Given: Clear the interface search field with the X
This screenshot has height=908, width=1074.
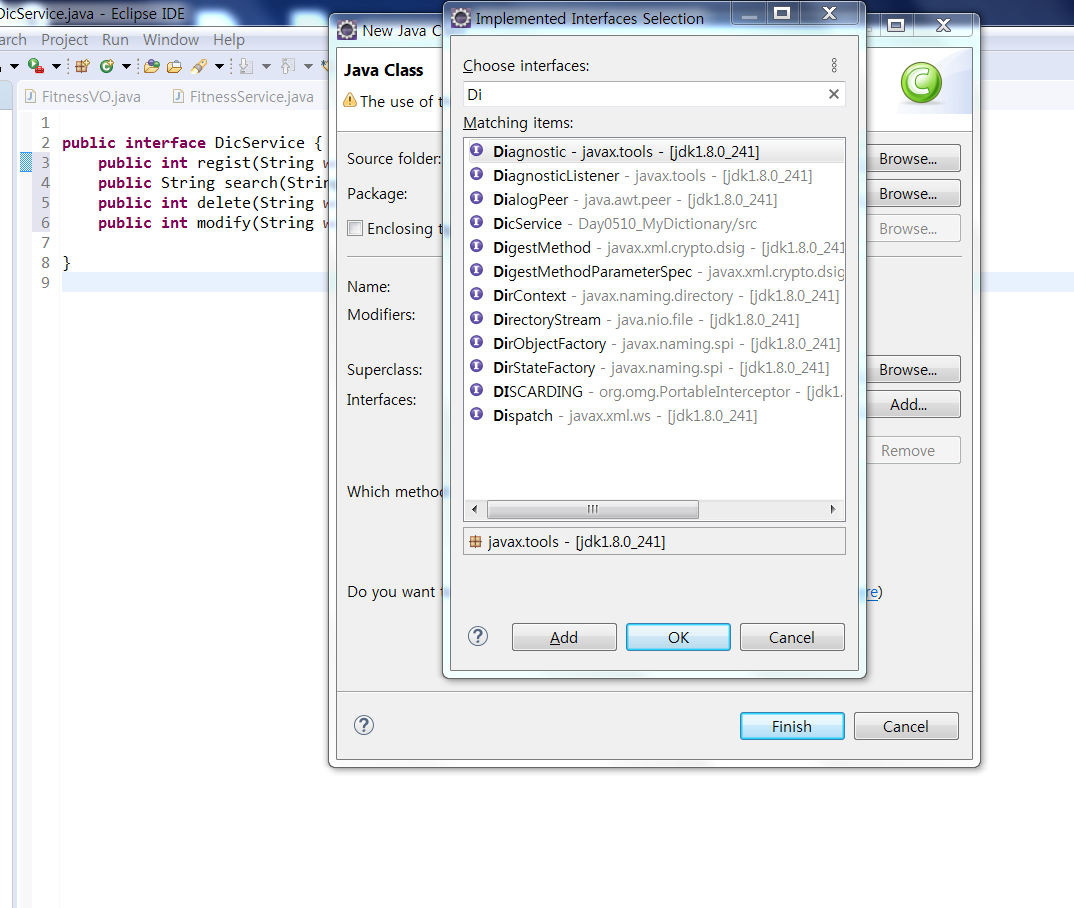Looking at the screenshot, I should 834,94.
